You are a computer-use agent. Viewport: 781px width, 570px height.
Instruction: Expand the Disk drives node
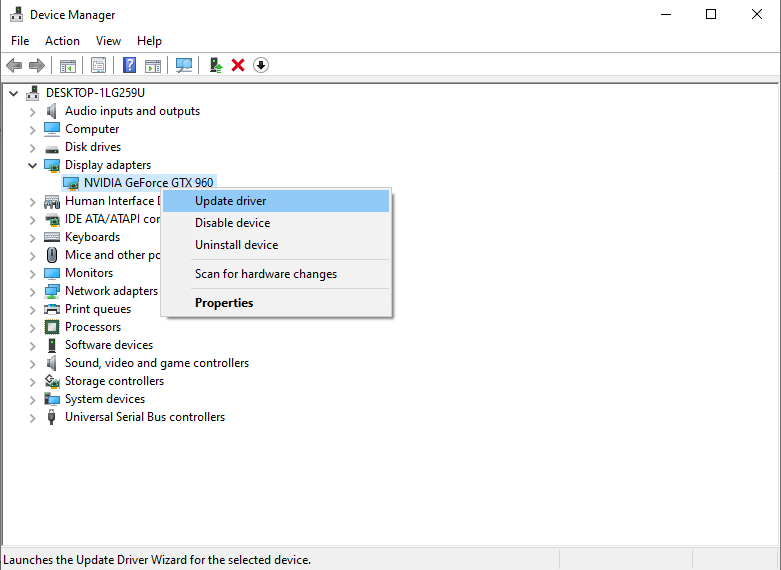(32, 148)
